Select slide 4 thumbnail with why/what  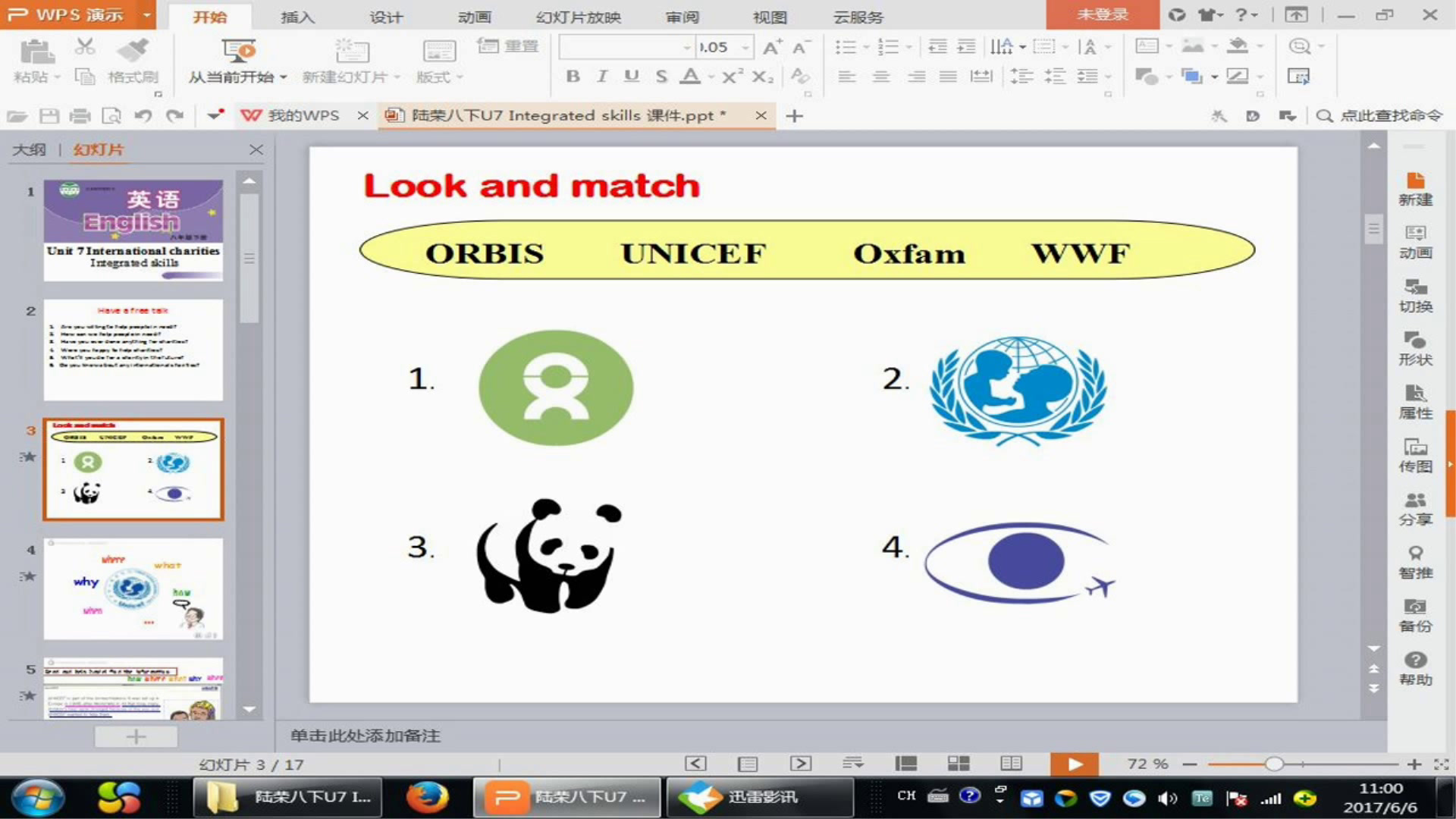click(x=133, y=589)
